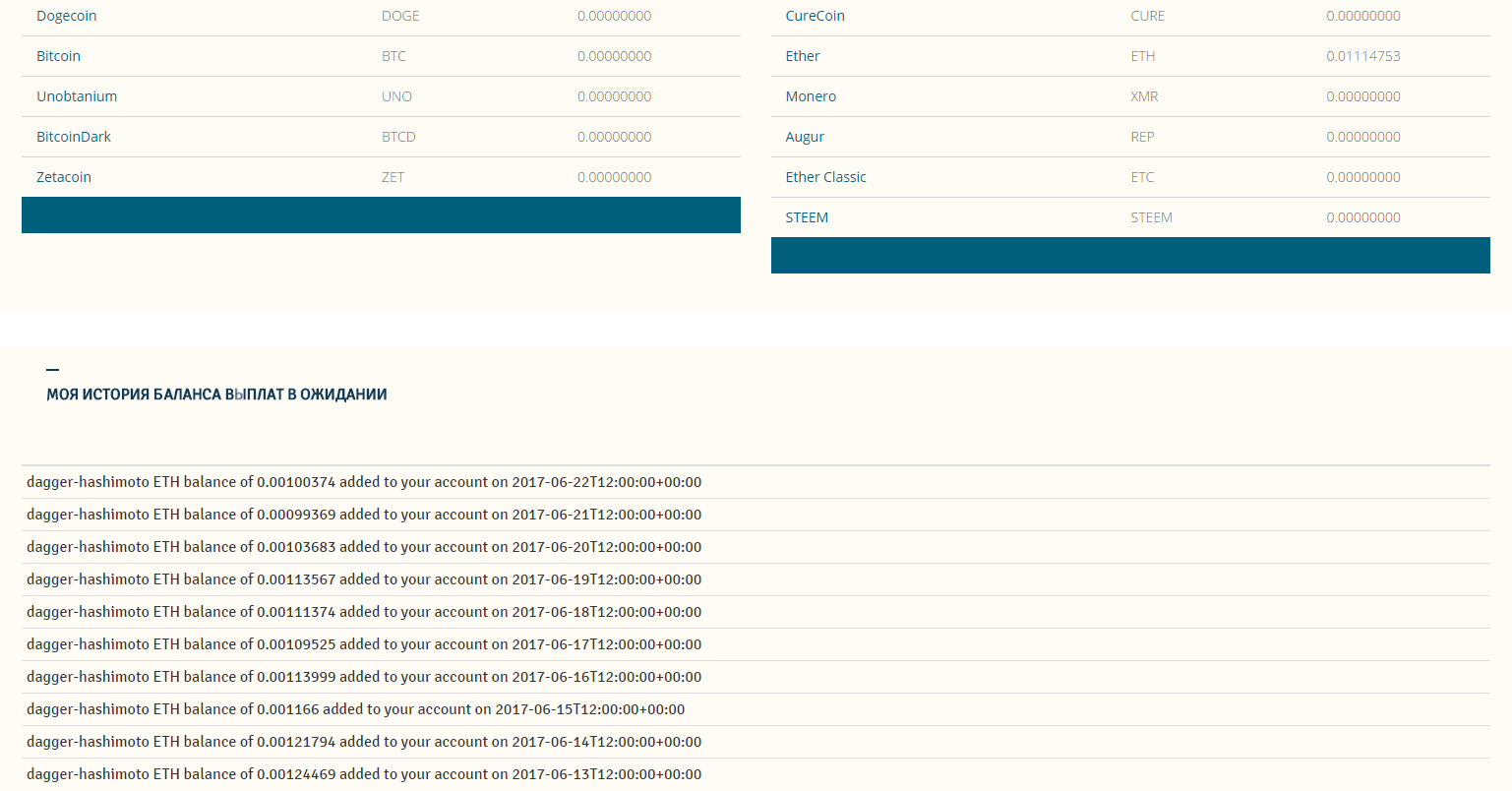Select the ETH ticker symbol
The image size is (1512, 791).
point(1142,56)
